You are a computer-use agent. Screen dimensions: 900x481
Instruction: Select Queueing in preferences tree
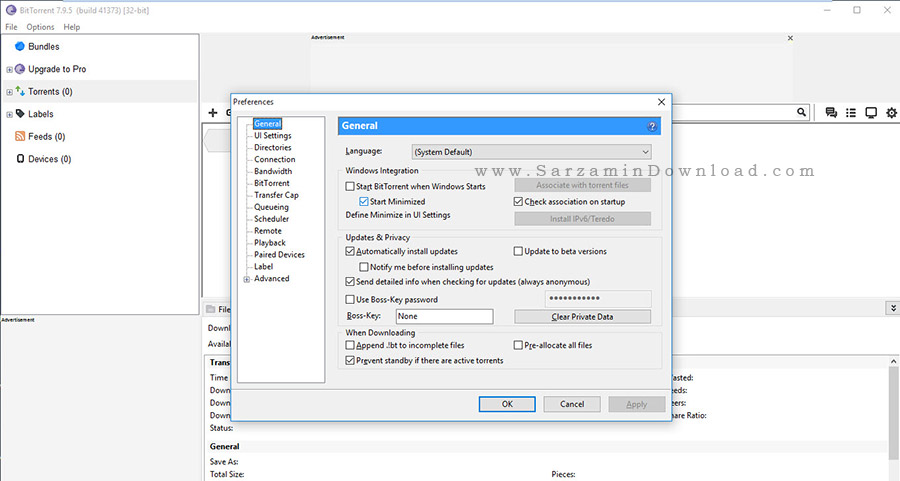[271, 207]
